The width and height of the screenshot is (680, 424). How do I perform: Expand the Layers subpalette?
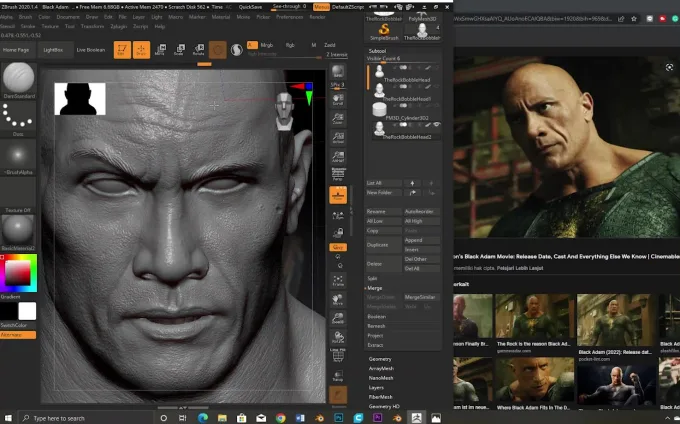(376, 388)
